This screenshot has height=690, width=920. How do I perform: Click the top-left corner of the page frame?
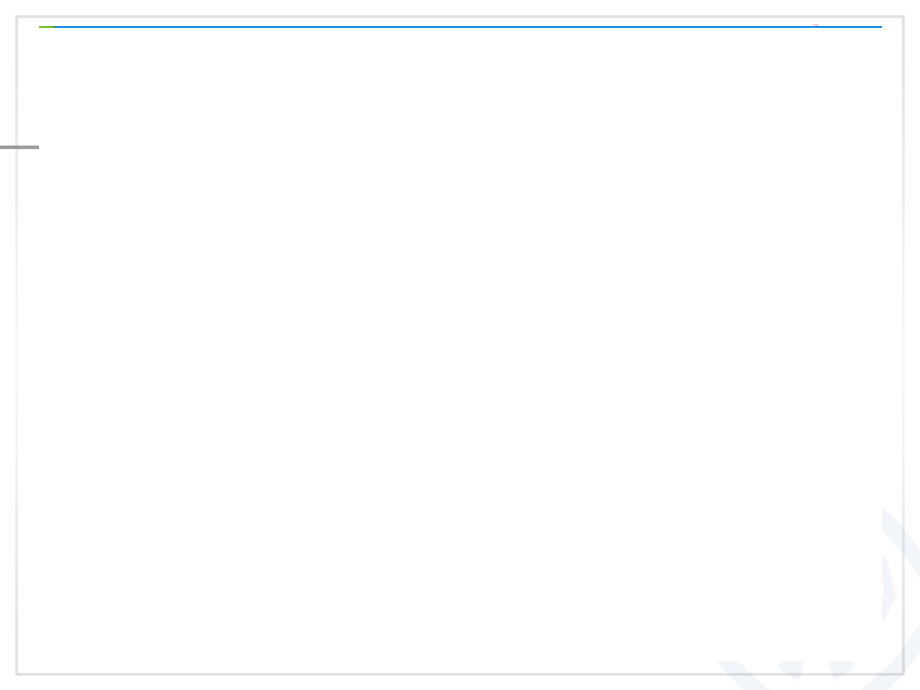17,17
